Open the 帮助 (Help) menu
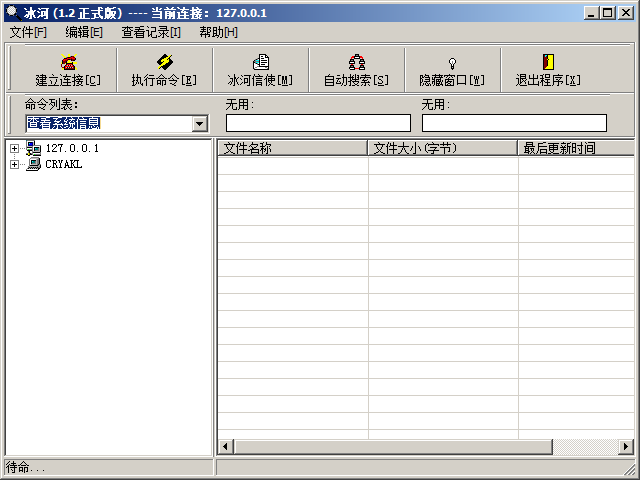Screen dimensions: 640x480 coord(218,32)
